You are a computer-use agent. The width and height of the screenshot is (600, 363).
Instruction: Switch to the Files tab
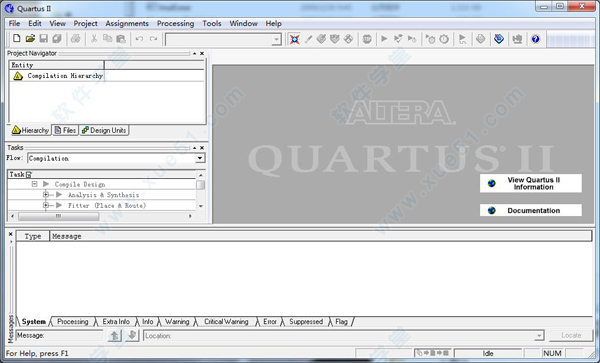tap(65, 130)
